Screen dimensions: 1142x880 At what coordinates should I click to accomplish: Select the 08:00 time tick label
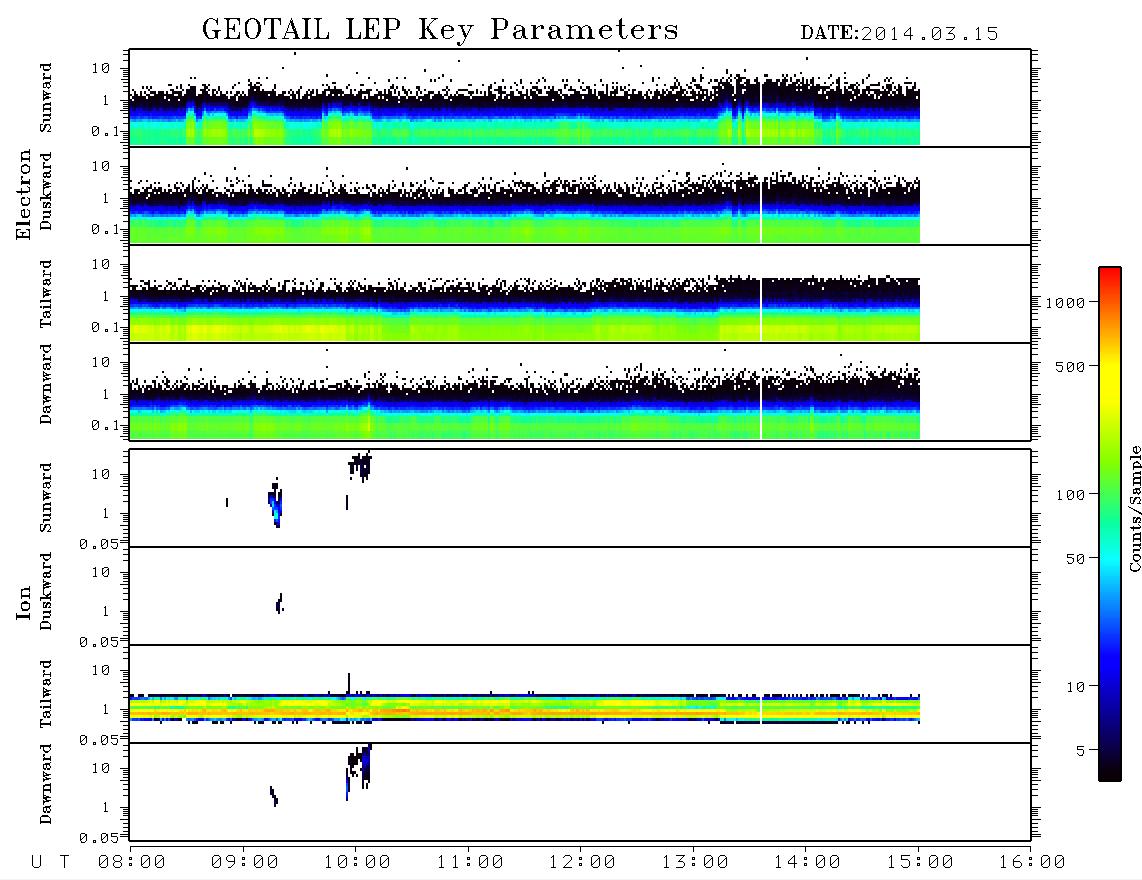[132, 863]
